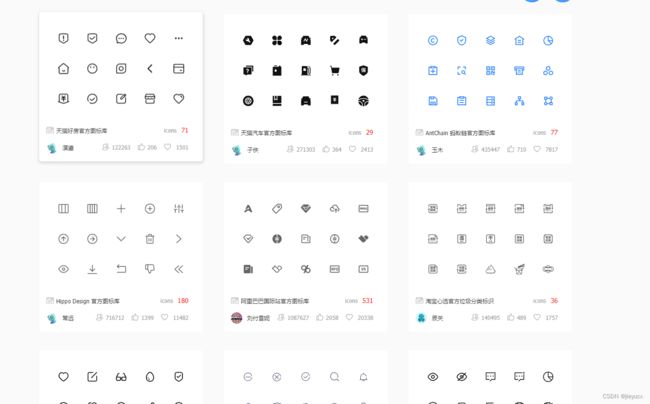Image resolution: width=650 pixels, height=404 pixels.
Task: Select thumbs-down icon in Hippo Design library
Action: pyautogui.click(x=150, y=269)
